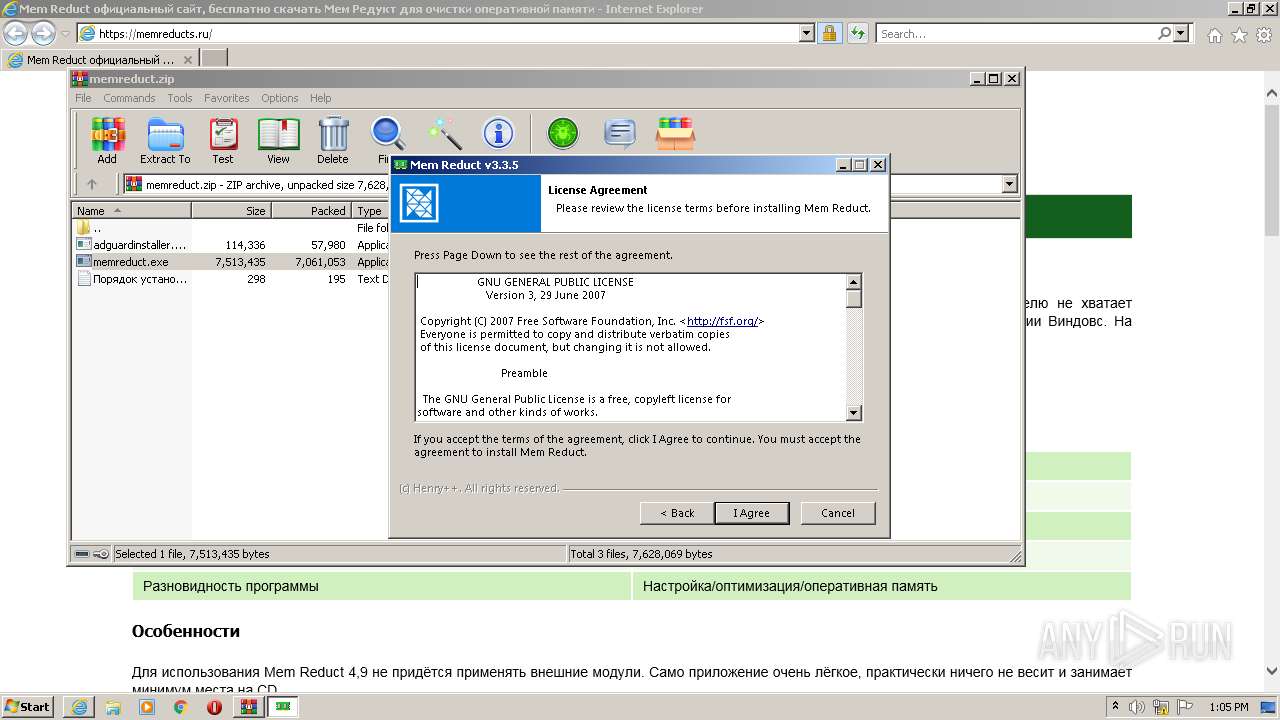This screenshot has height=720, width=1280.
Task: Click the Delete trash icon in WinRAR
Action: click(333, 141)
